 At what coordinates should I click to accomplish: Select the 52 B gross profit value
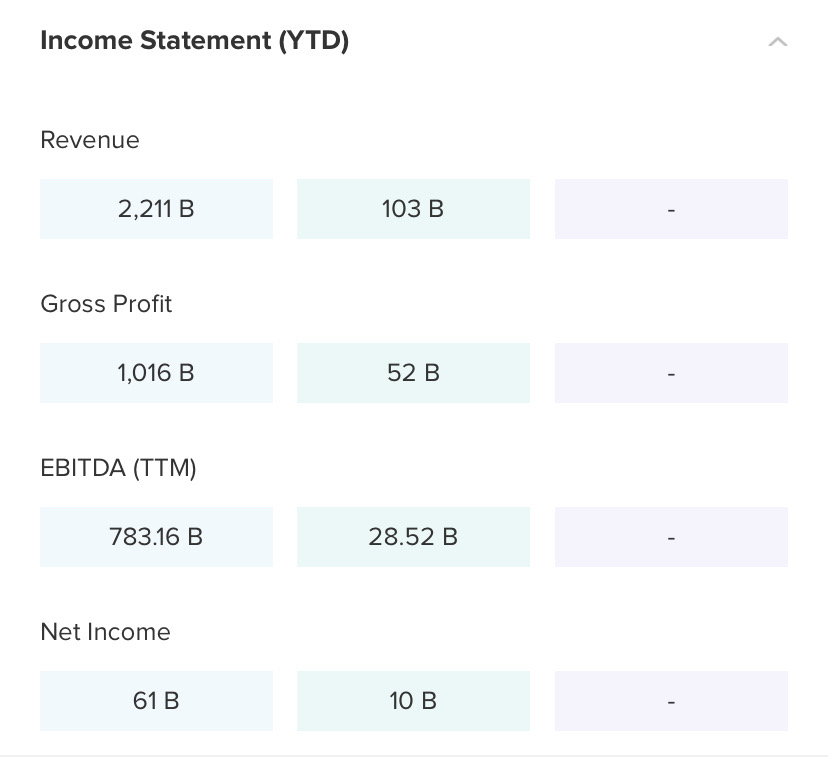413,373
